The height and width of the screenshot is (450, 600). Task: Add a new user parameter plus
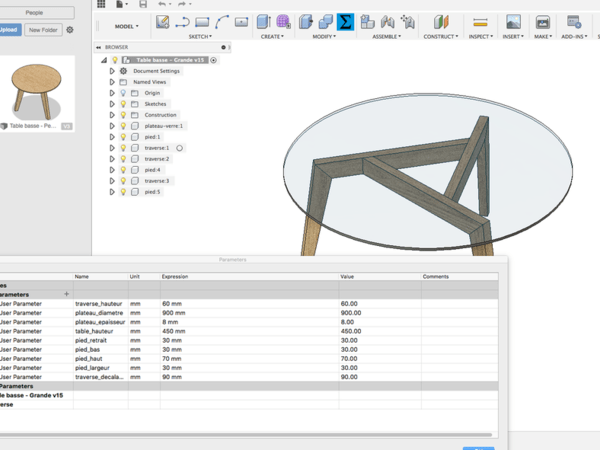click(x=67, y=294)
